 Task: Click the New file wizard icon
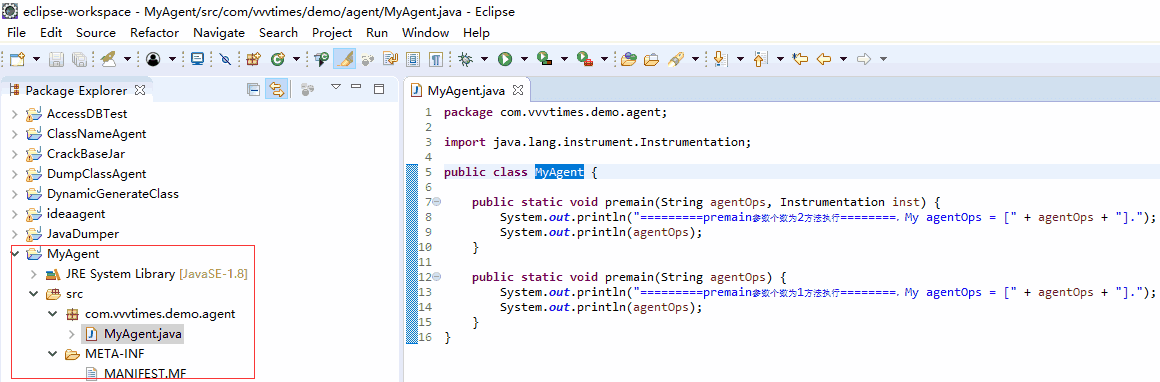coord(17,59)
